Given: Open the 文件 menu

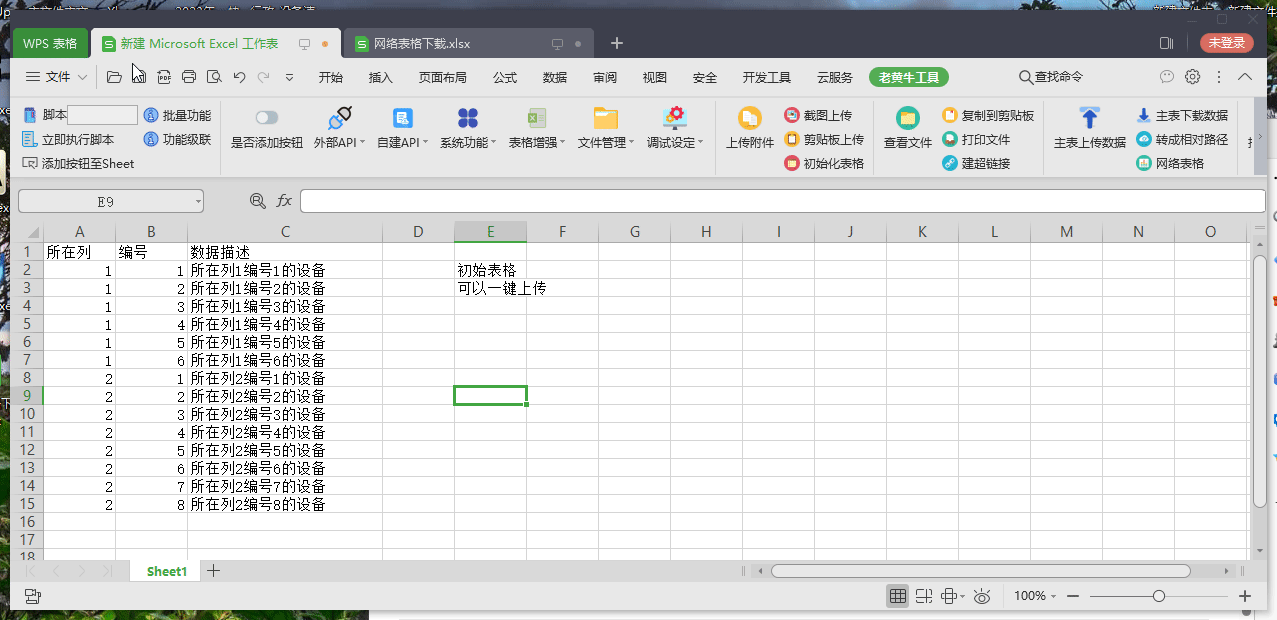Looking at the screenshot, I should [x=57, y=77].
